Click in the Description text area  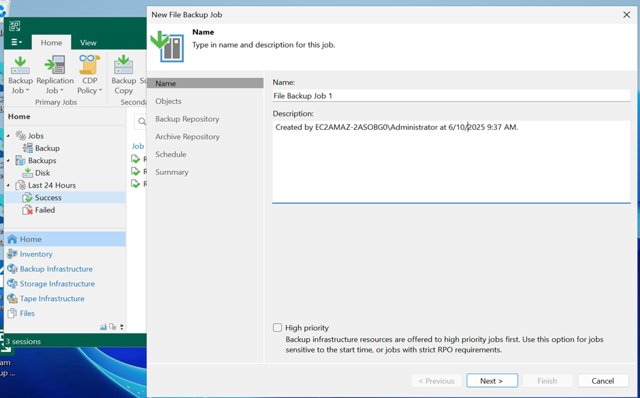coord(451,162)
